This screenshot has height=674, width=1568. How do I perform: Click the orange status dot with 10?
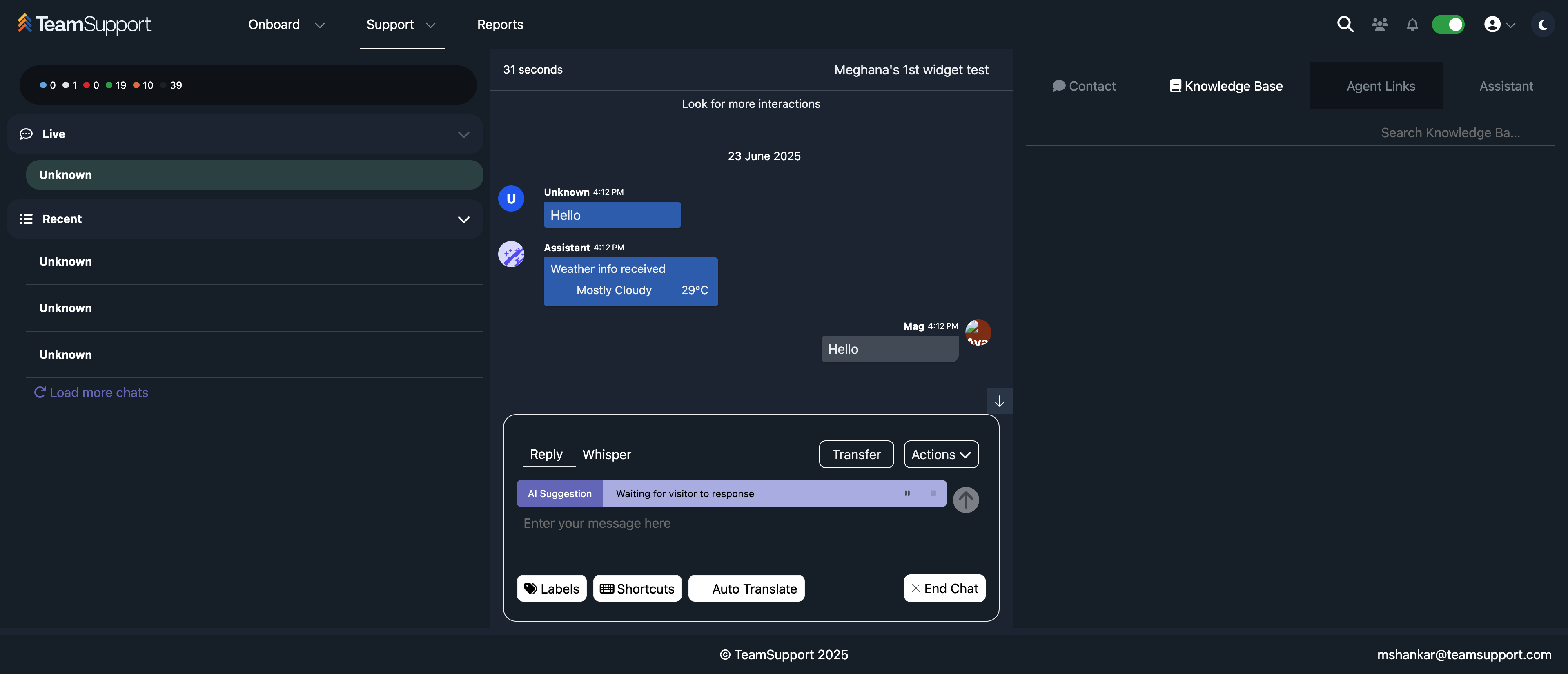[x=143, y=85]
